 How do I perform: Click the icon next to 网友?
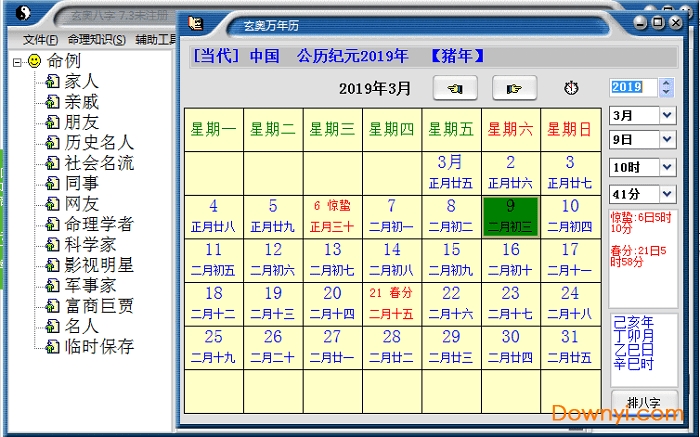[x=53, y=204]
